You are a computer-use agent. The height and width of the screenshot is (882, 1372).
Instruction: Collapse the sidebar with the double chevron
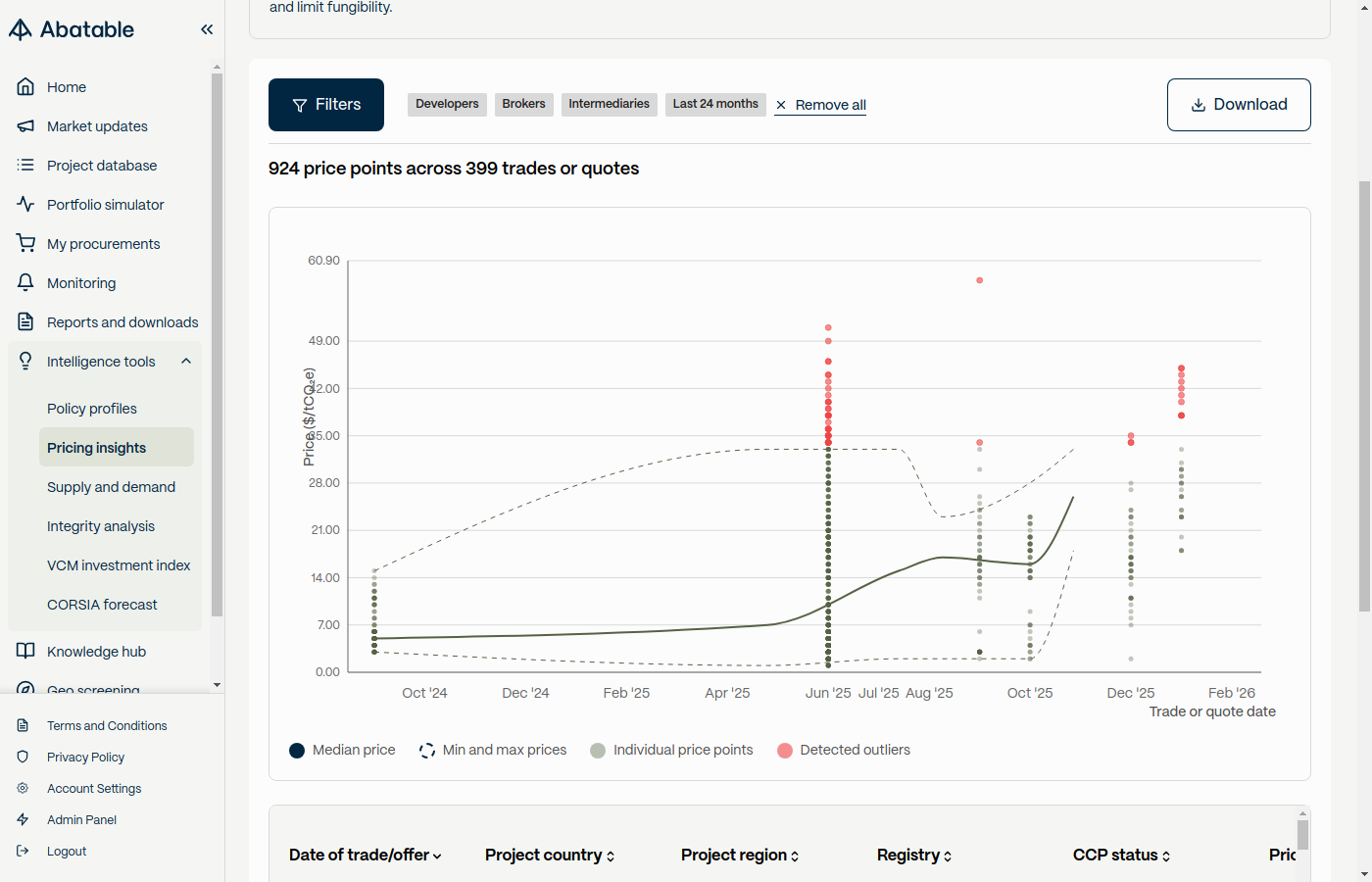pos(207,29)
